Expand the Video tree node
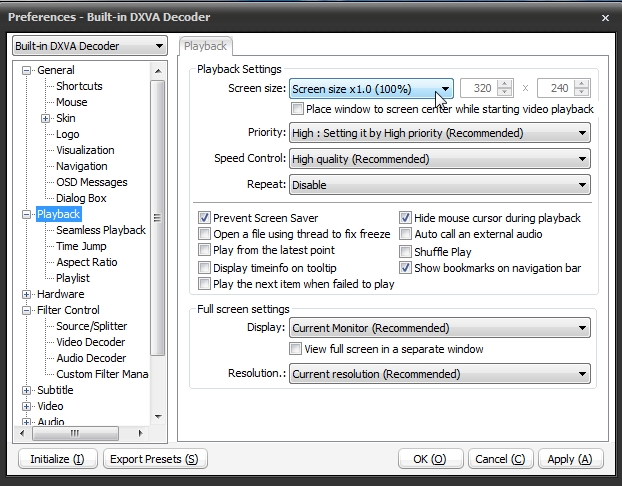This screenshot has height=486, width=622. coord(26,406)
